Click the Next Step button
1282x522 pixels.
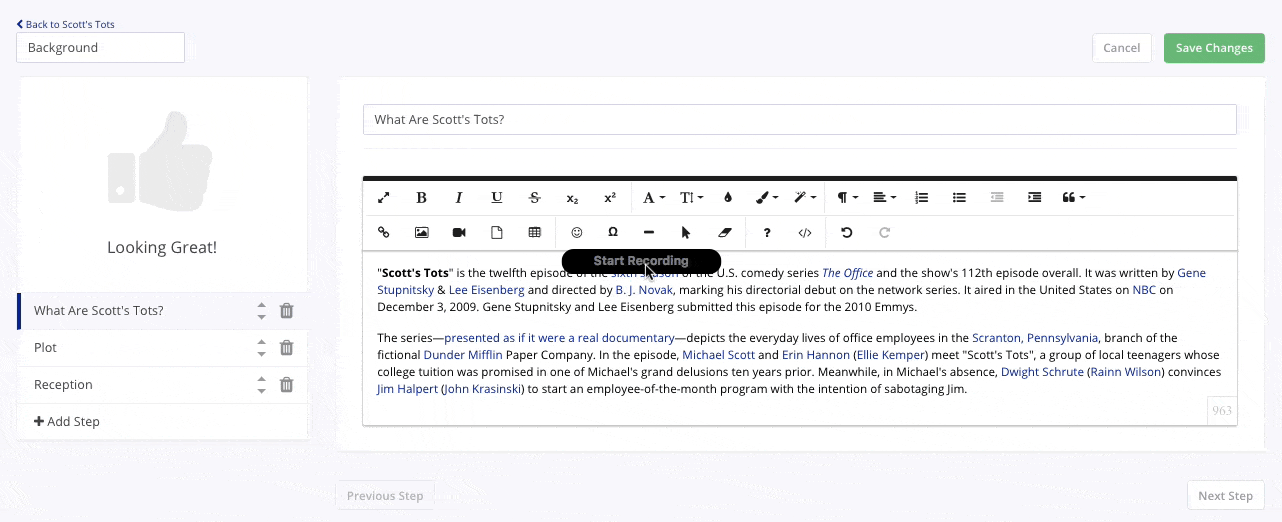1225,496
